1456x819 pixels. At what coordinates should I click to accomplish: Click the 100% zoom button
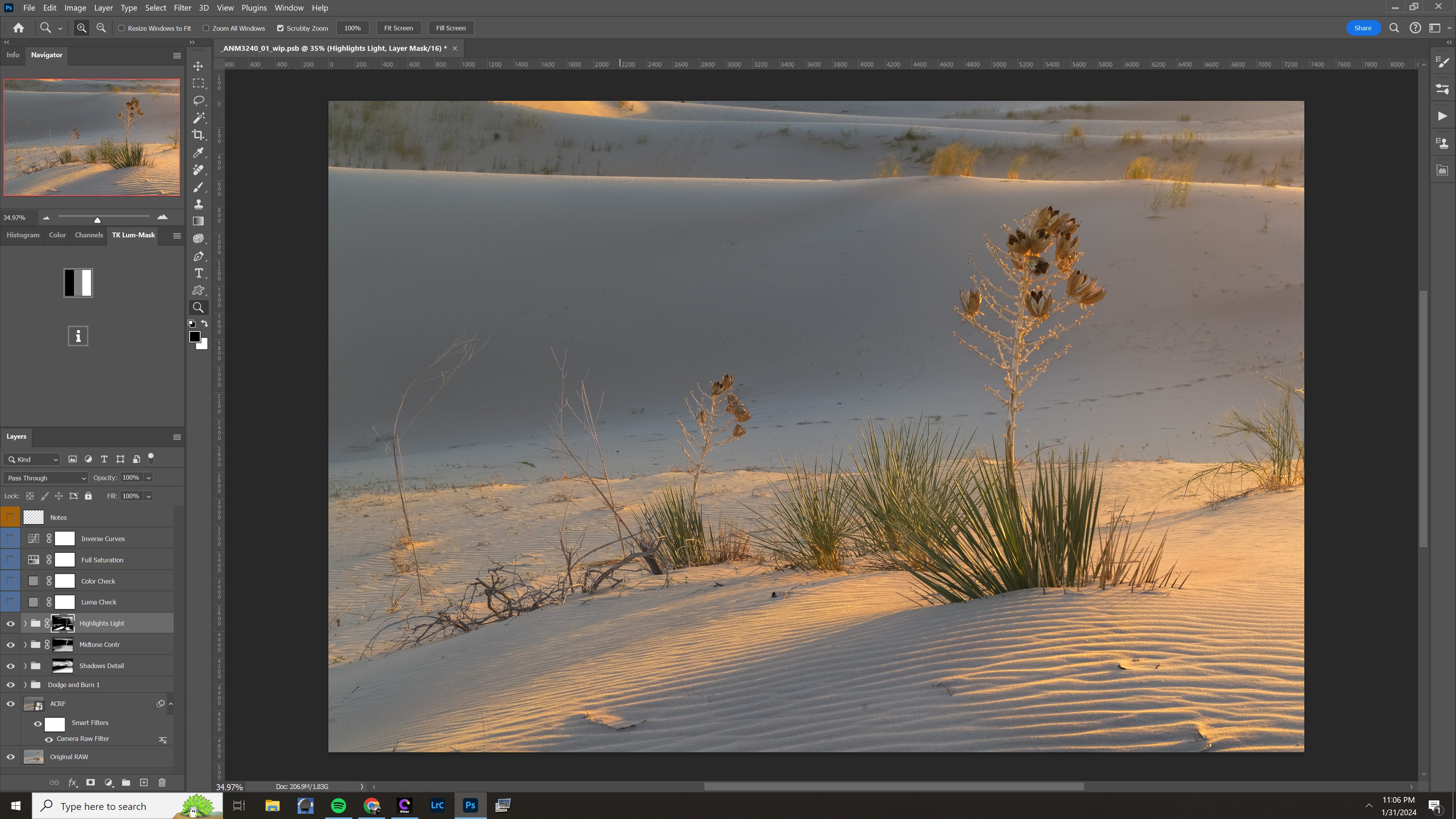[352, 28]
